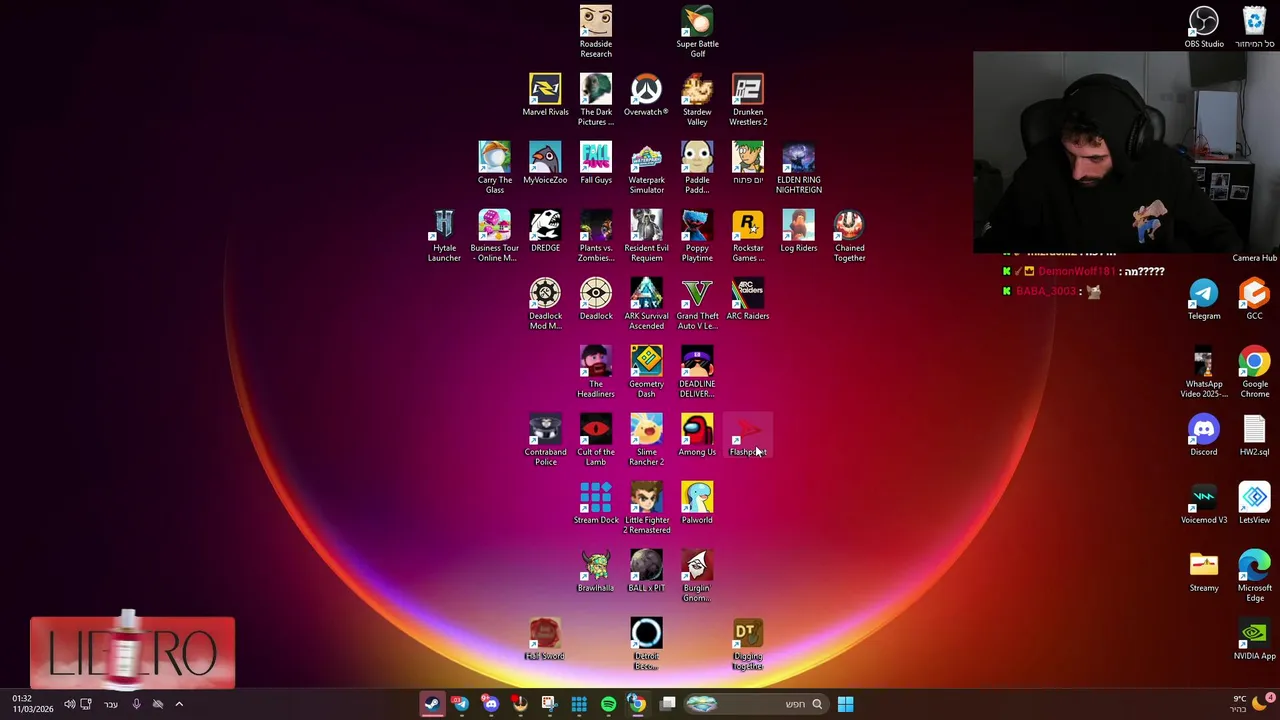
Task: Select the ARK Survival Ascended icon
Action: (x=646, y=303)
